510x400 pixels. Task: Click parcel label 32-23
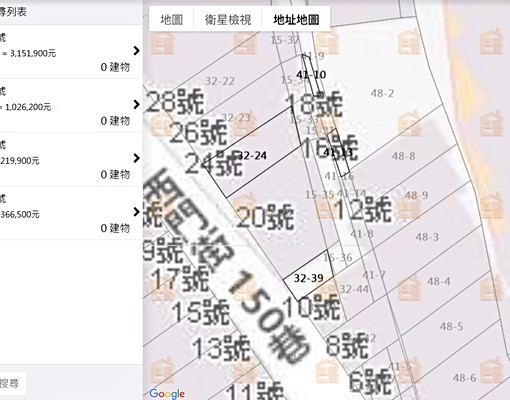coord(236,117)
